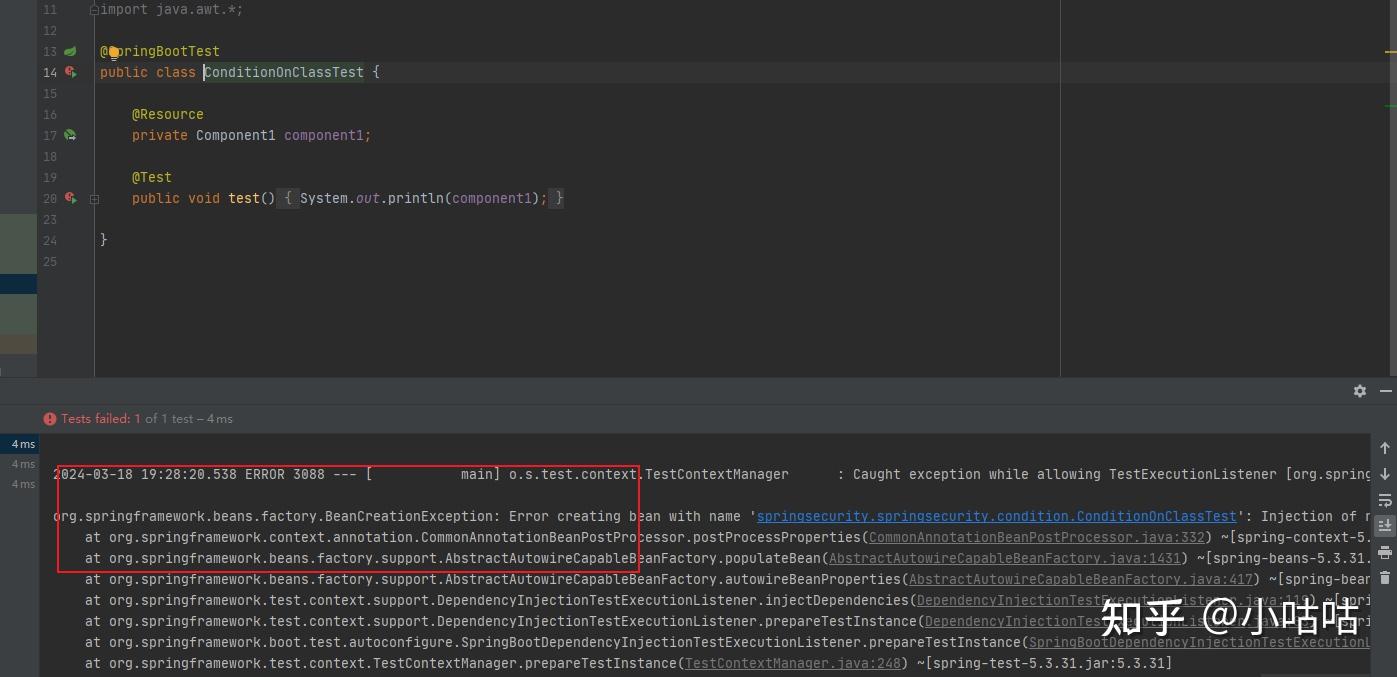Open TestContextManager.java:248 link

(x=795, y=663)
